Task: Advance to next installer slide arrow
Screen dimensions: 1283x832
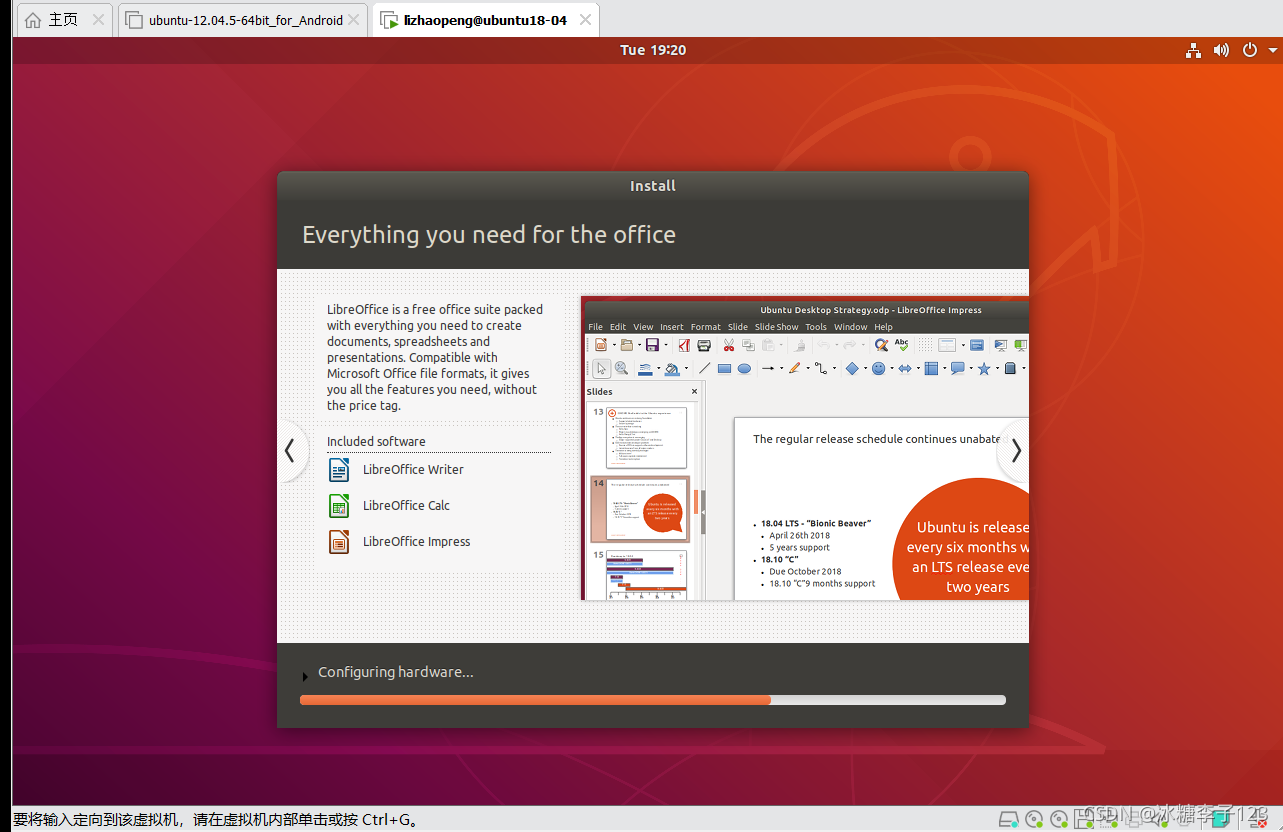Action: tap(1015, 451)
